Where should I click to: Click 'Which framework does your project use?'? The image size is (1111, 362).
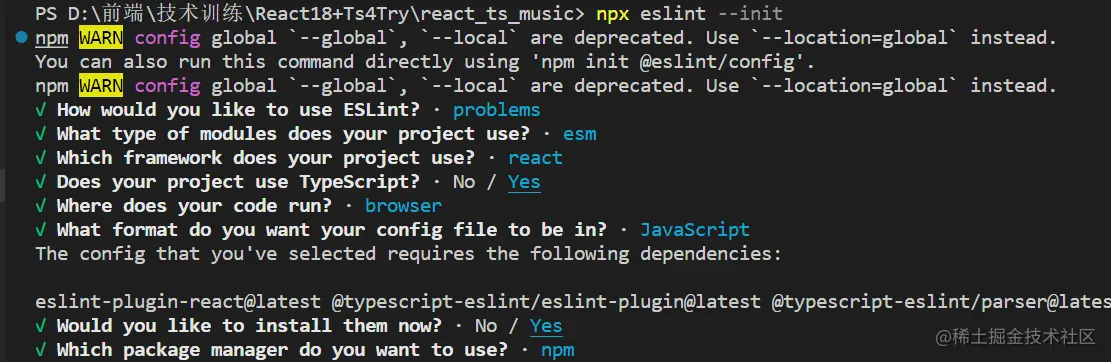pos(265,158)
